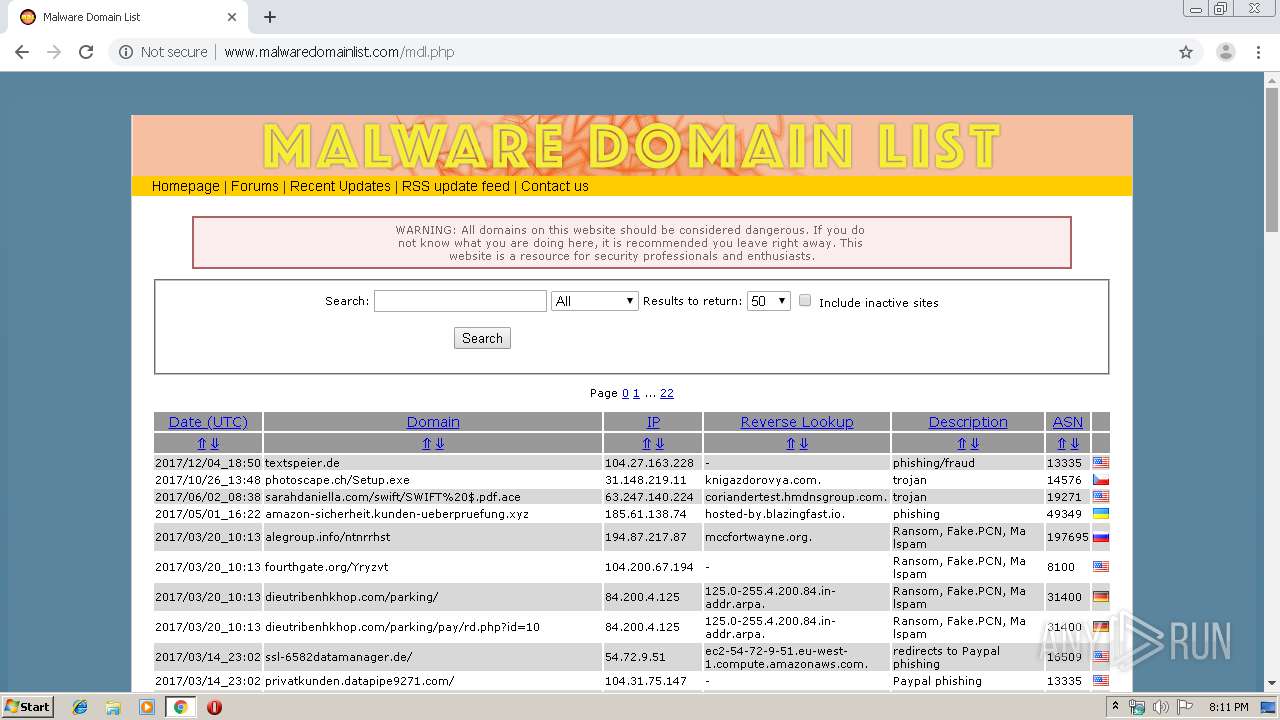Click the taskbar clock 8:11 PM
The image size is (1280, 720).
[x=1228, y=707]
